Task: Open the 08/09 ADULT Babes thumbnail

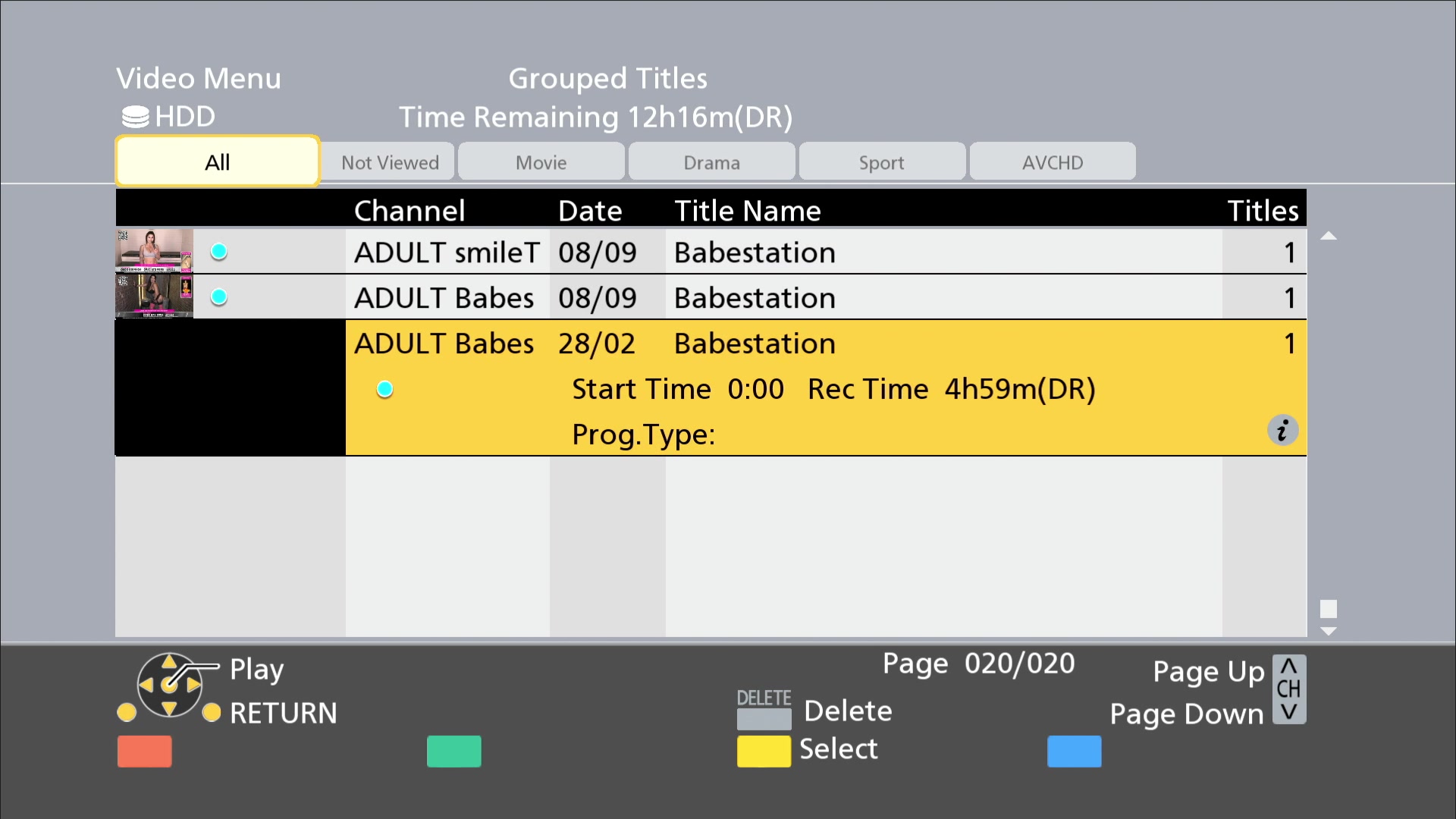Action: coord(154,297)
